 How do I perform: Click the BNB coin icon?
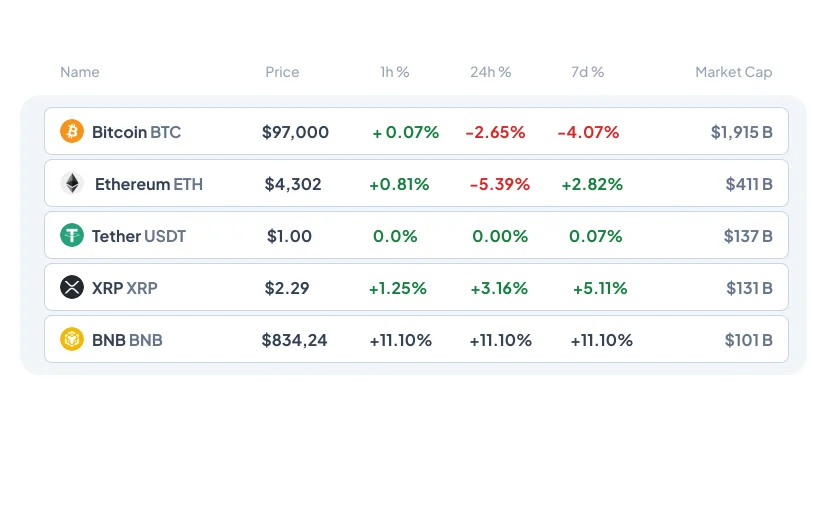(72, 340)
